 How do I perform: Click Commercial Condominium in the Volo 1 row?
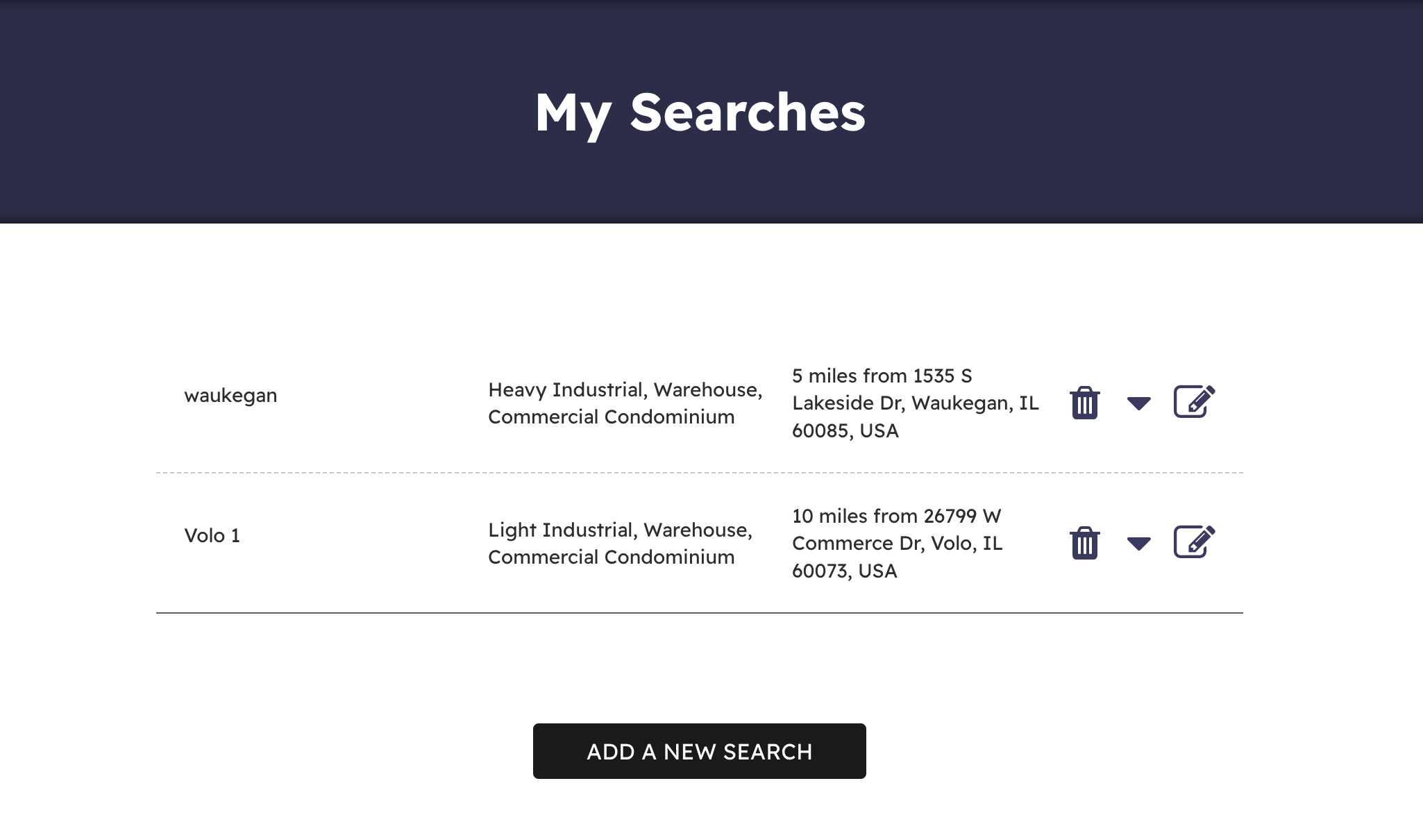click(612, 557)
